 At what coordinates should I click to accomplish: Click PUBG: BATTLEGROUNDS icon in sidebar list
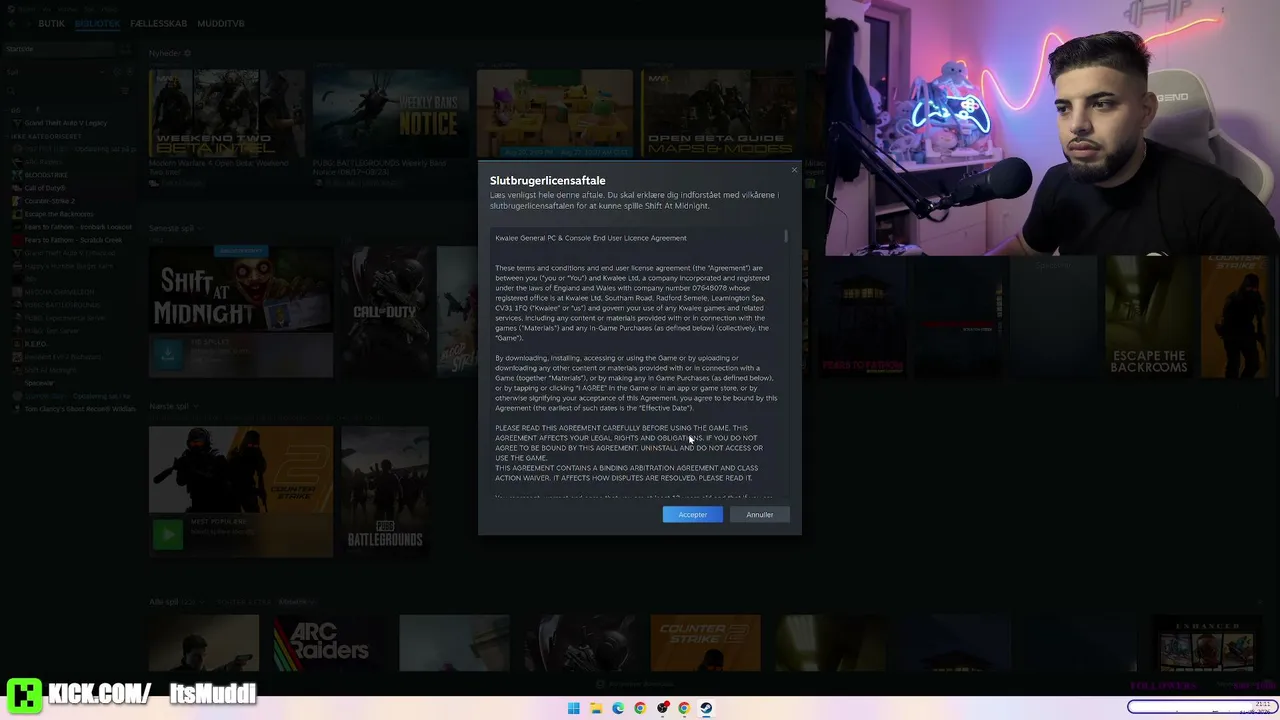point(17,305)
